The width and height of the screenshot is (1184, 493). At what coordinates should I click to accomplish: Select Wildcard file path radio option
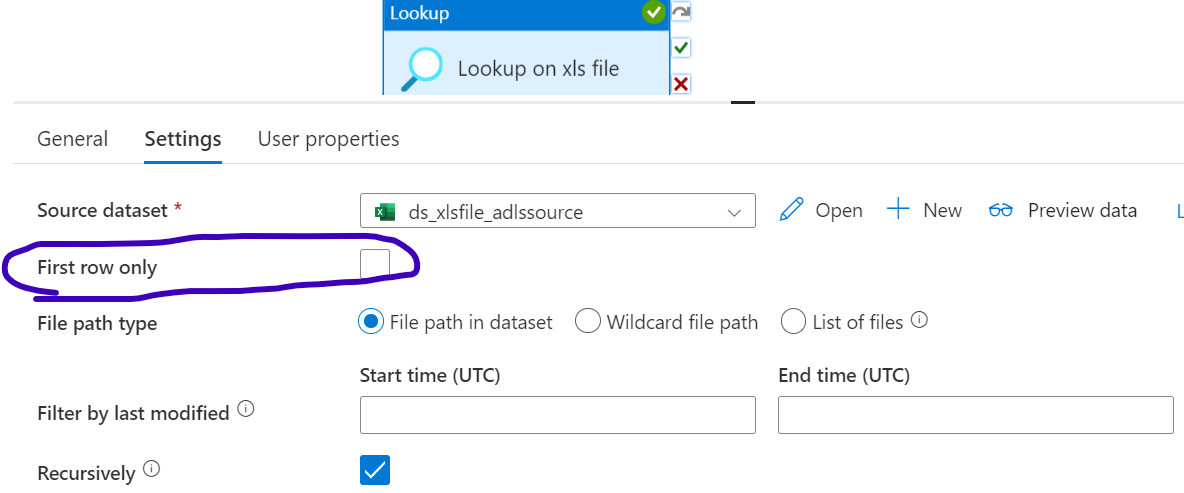click(x=587, y=322)
